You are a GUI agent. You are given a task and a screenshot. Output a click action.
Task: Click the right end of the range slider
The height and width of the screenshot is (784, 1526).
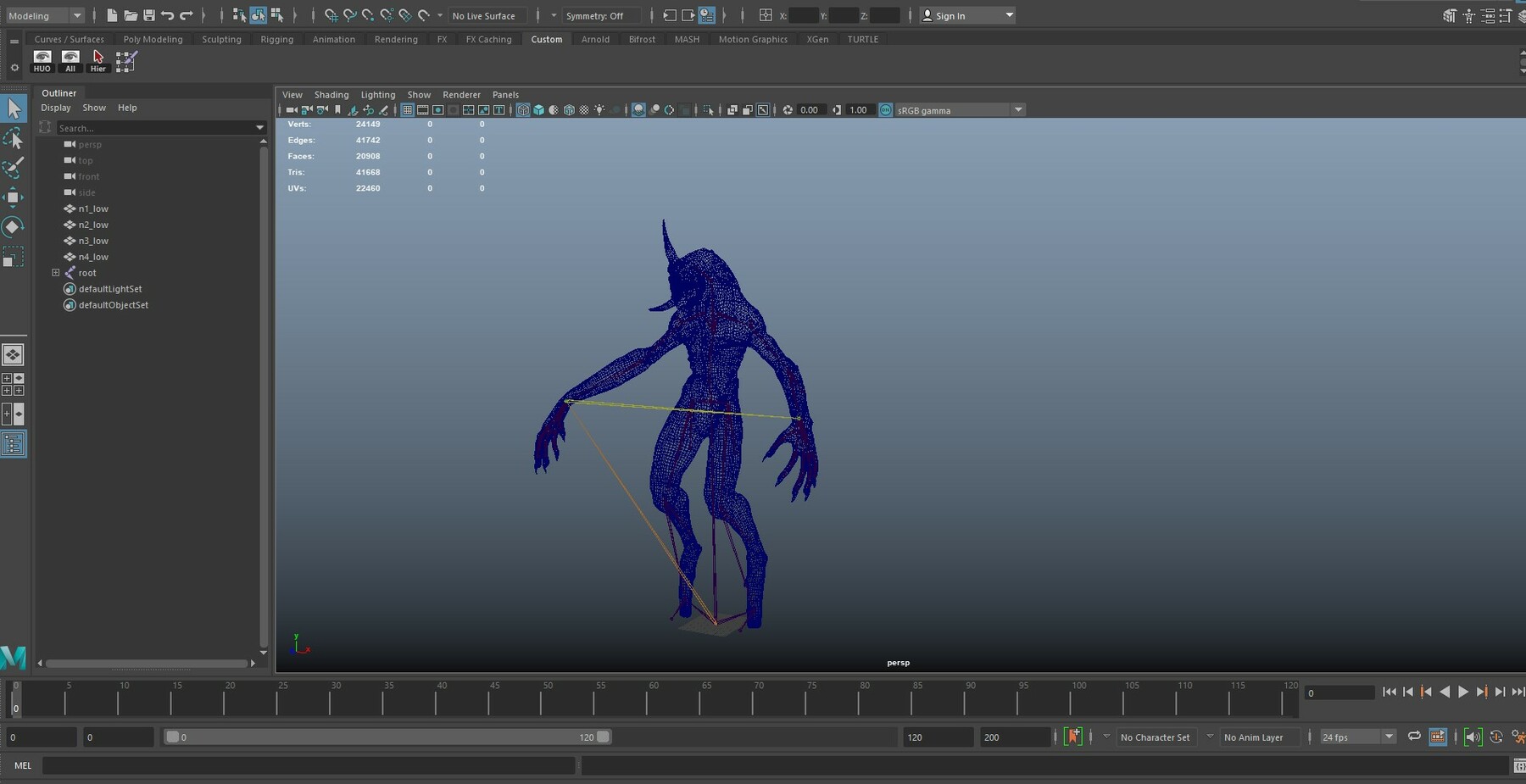click(603, 737)
